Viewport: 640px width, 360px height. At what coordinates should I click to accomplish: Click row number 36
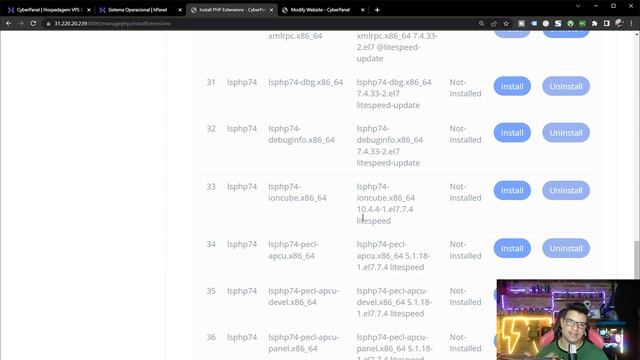(x=211, y=337)
